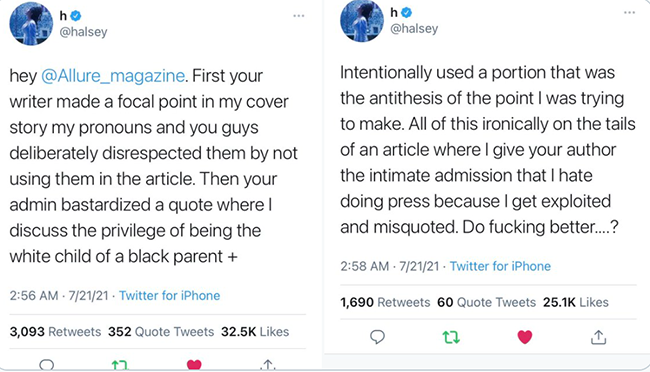Image resolution: width=650 pixels, height=372 pixels.
Task: Open the 2:58 AM 7/21/21 timestamp
Action: pyautogui.click(x=390, y=266)
